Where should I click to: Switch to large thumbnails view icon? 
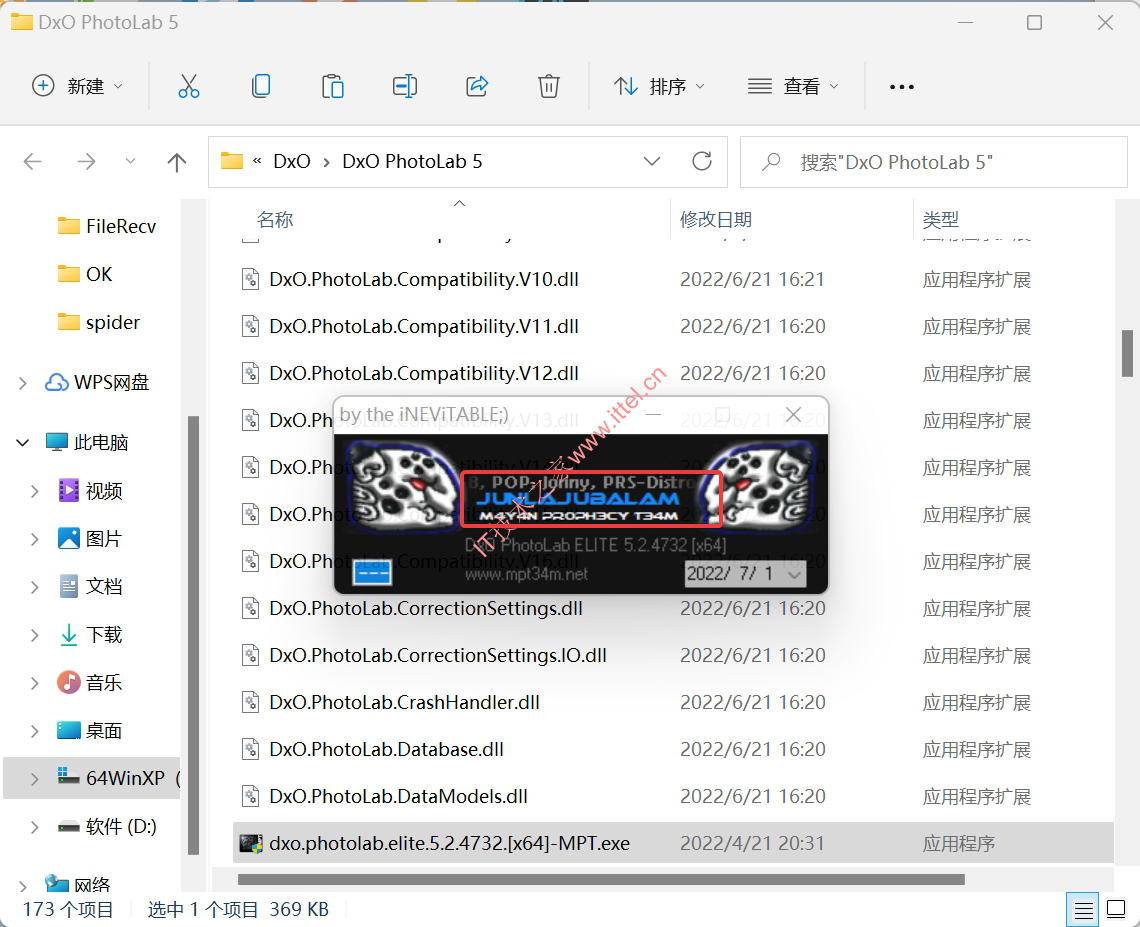coord(1116,910)
